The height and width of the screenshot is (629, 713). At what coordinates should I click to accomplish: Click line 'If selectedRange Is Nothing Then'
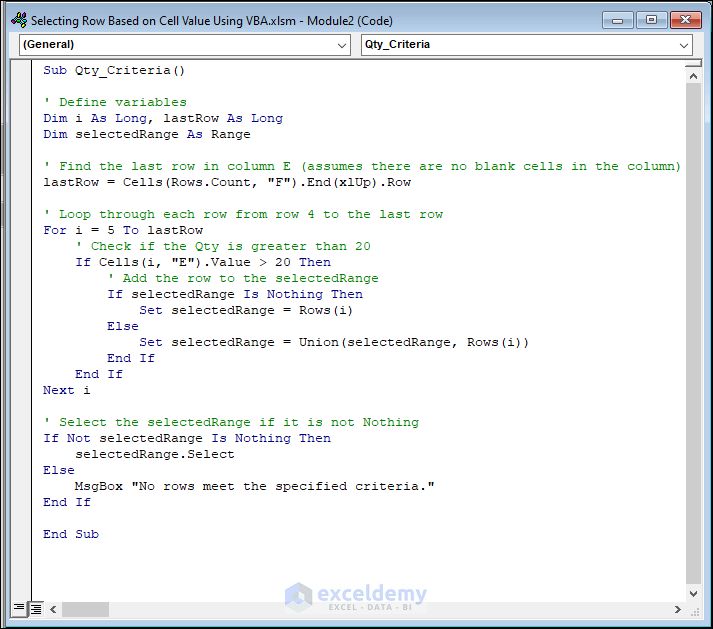[x=235, y=294]
